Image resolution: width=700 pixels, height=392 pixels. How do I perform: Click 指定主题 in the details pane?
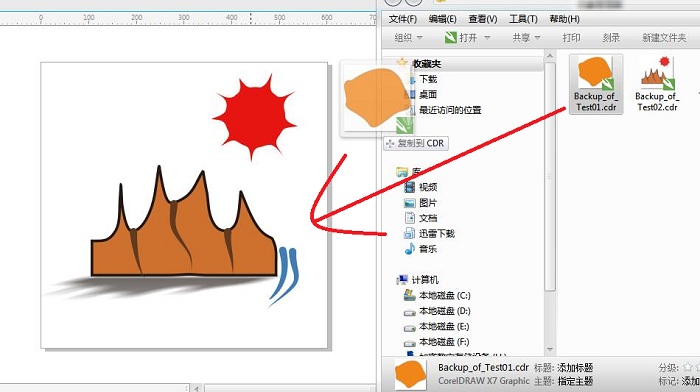(x=575, y=381)
